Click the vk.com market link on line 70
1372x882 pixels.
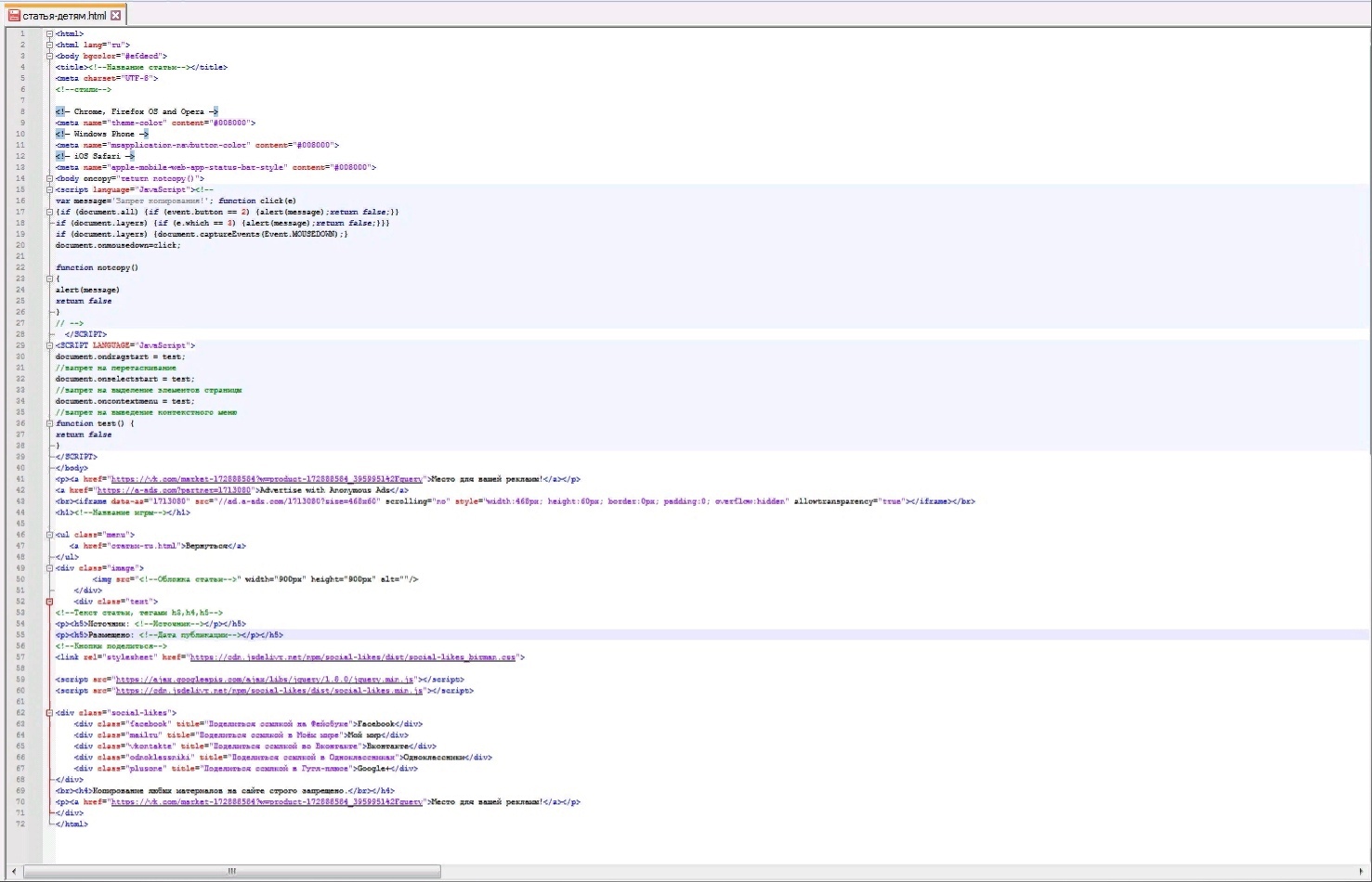(267, 802)
